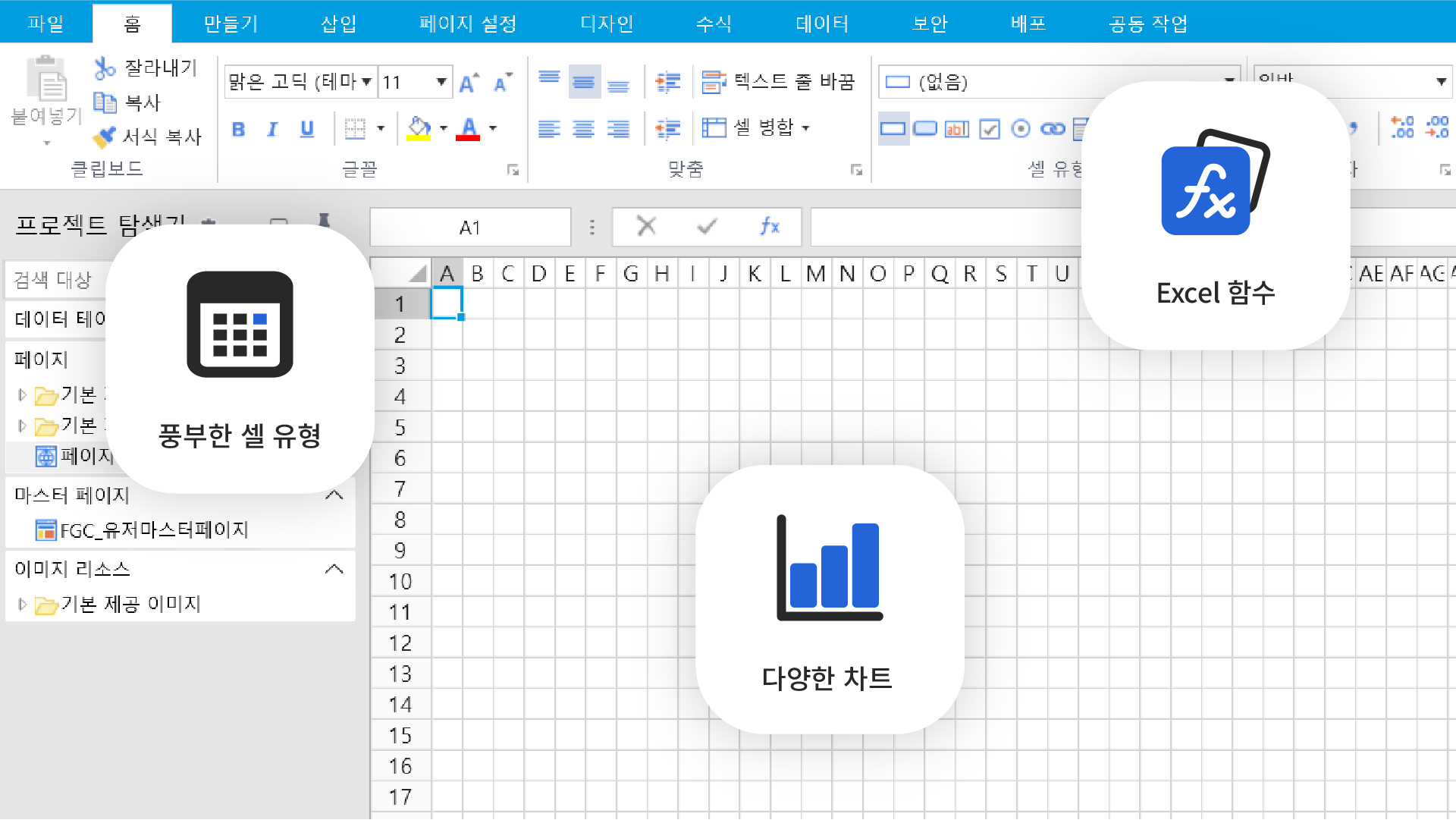Toggle middle vertical alignment
Screen dimensions: 1456x820
tap(584, 81)
